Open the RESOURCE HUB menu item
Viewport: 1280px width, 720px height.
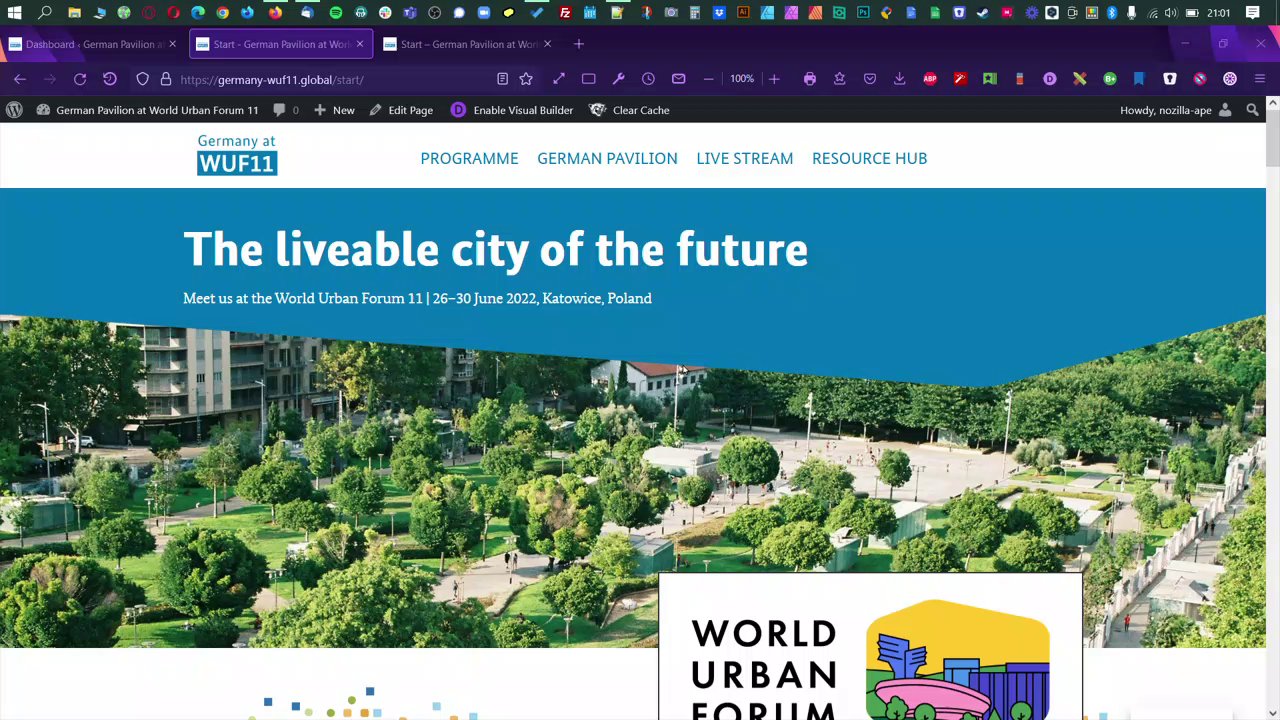(x=870, y=158)
